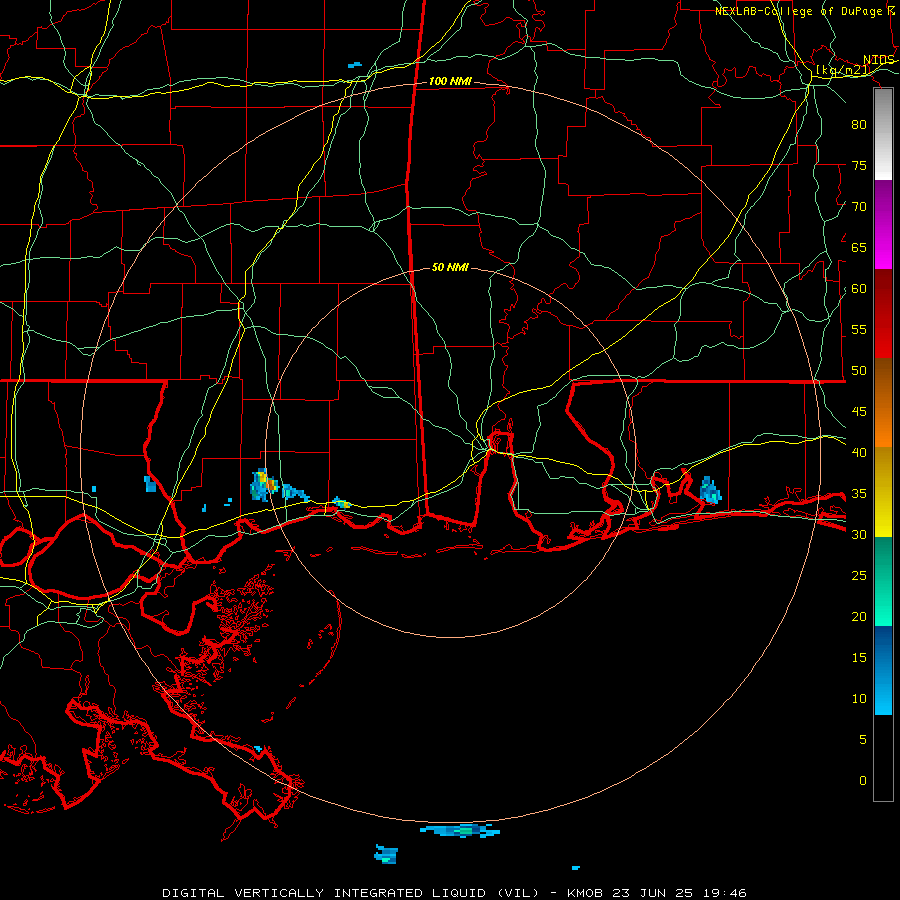Click the scale value 70
This screenshot has width=900, height=900.
coord(859,207)
